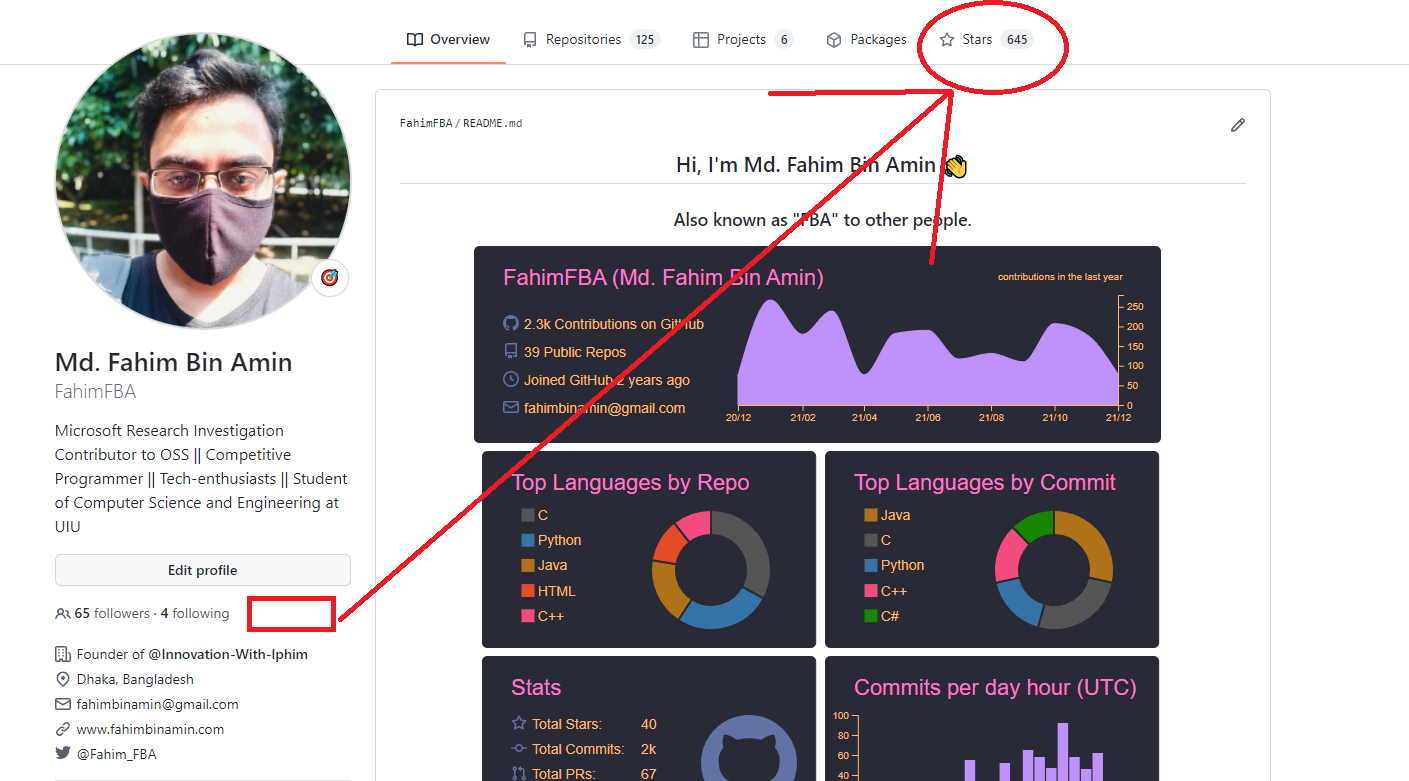Image resolution: width=1409 pixels, height=781 pixels.
Task: Open the Packages tab
Action: tap(866, 40)
